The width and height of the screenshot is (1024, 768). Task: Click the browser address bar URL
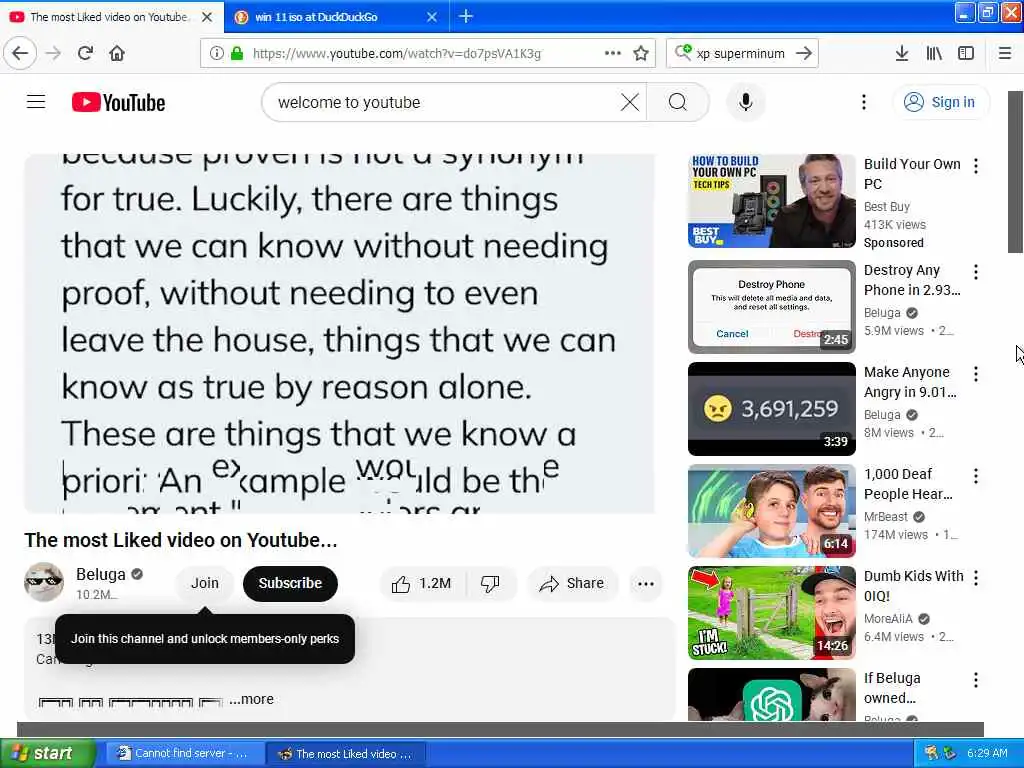[x=397, y=53]
